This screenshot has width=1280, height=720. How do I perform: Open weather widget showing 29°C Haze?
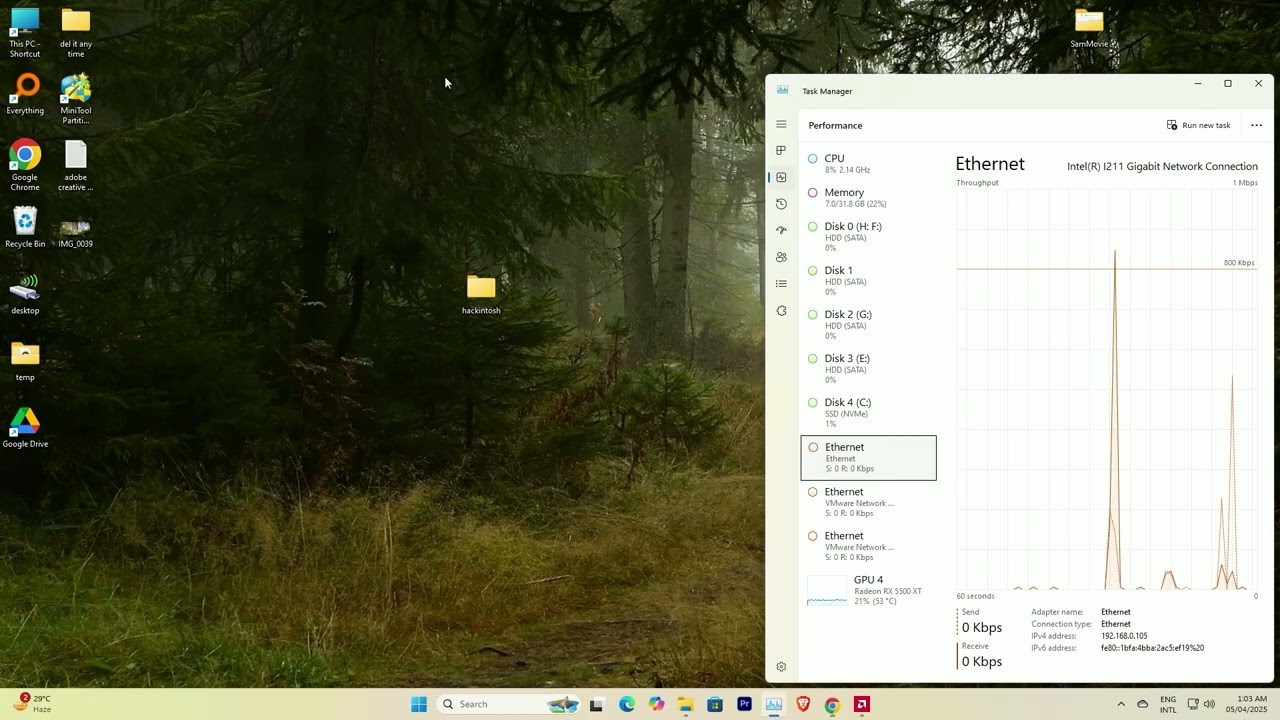(32, 704)
